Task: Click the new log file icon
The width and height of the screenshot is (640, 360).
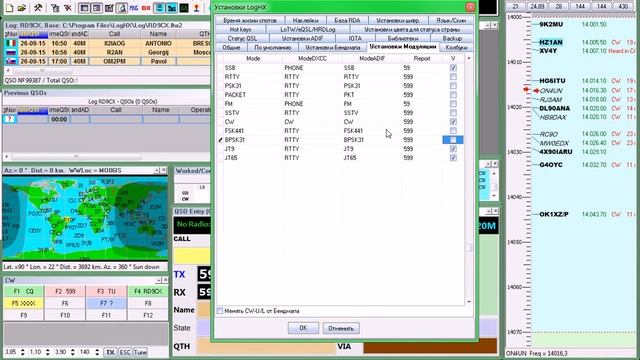Action: (9, 7)
